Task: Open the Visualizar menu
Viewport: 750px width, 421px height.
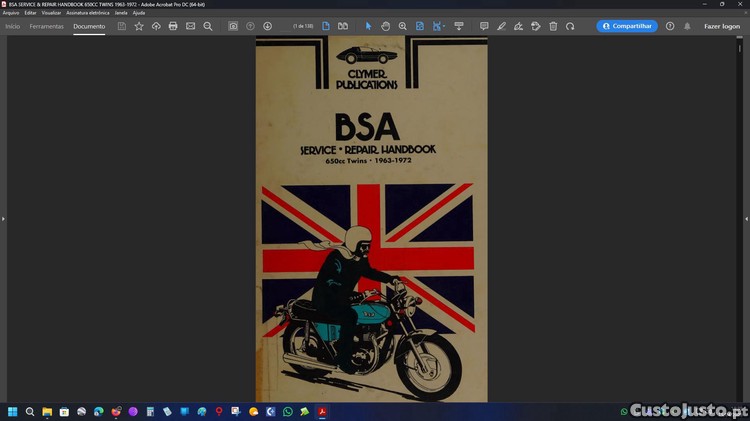Action: point(51,13)
